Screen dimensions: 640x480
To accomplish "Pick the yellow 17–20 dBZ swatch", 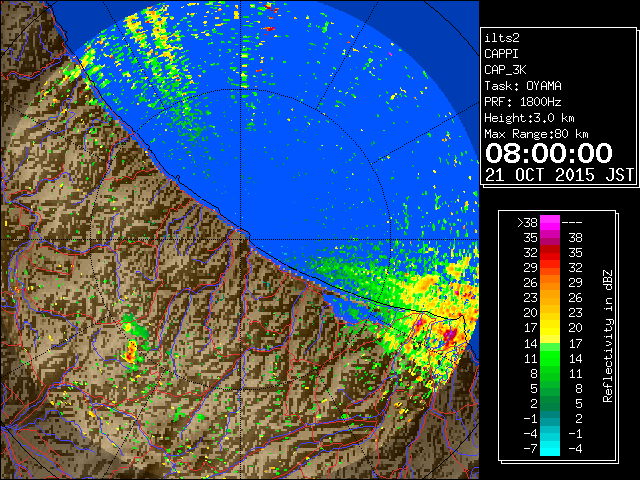I will pos(550,328).
